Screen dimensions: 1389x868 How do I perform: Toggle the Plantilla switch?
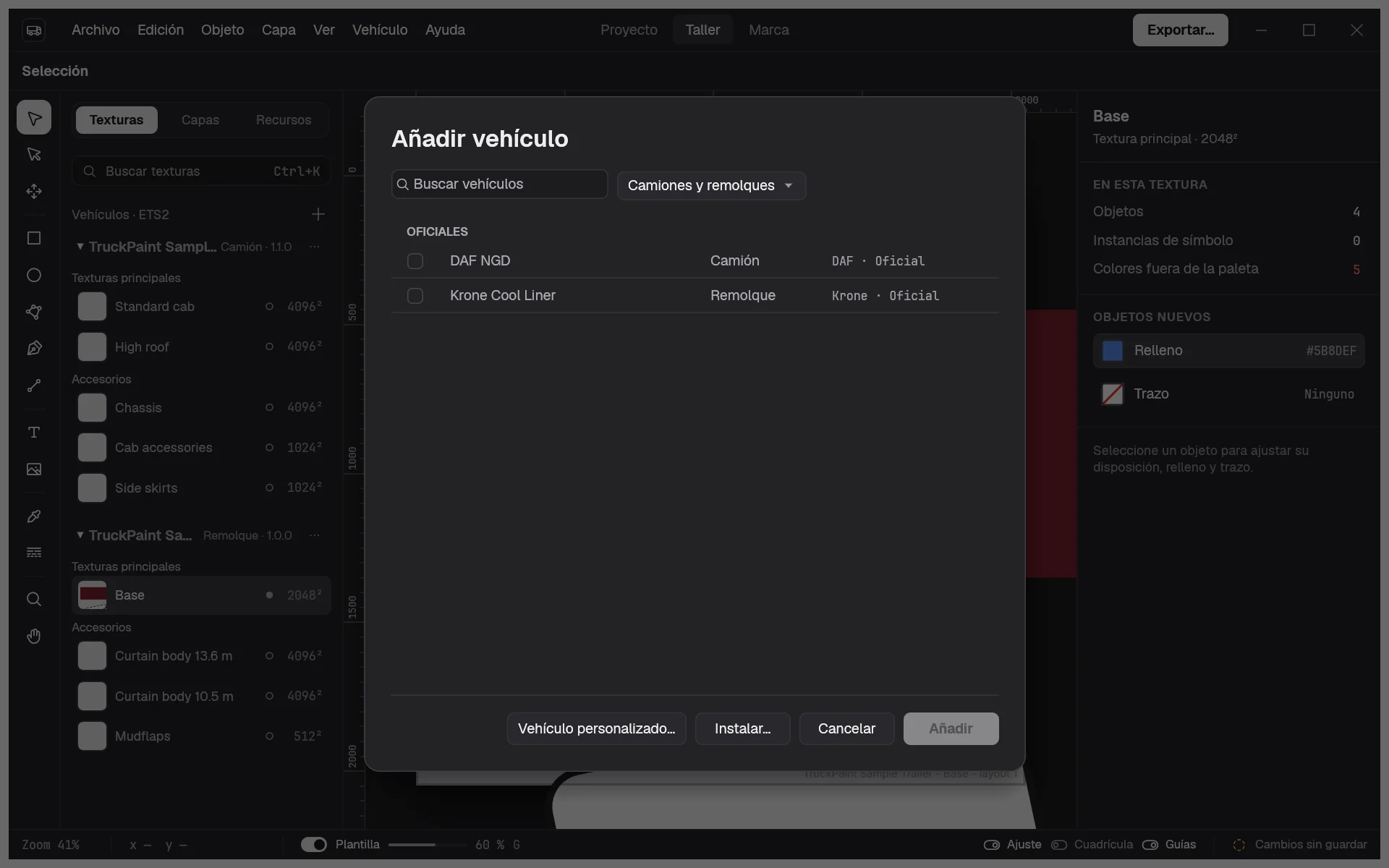pyautogui.click(x=314, y=845)
